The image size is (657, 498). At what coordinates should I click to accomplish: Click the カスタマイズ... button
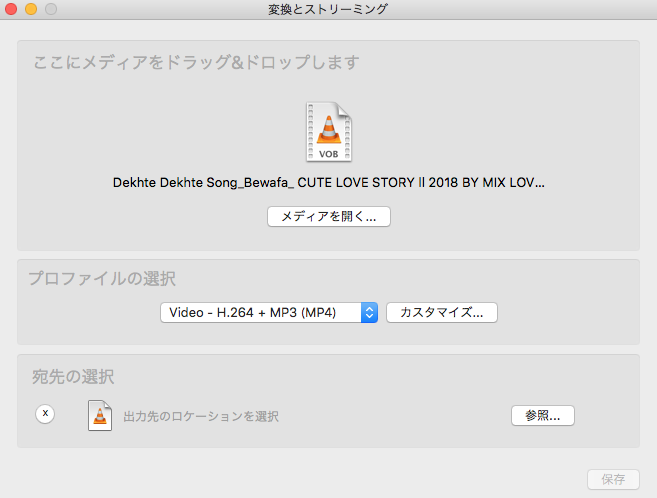442,312
